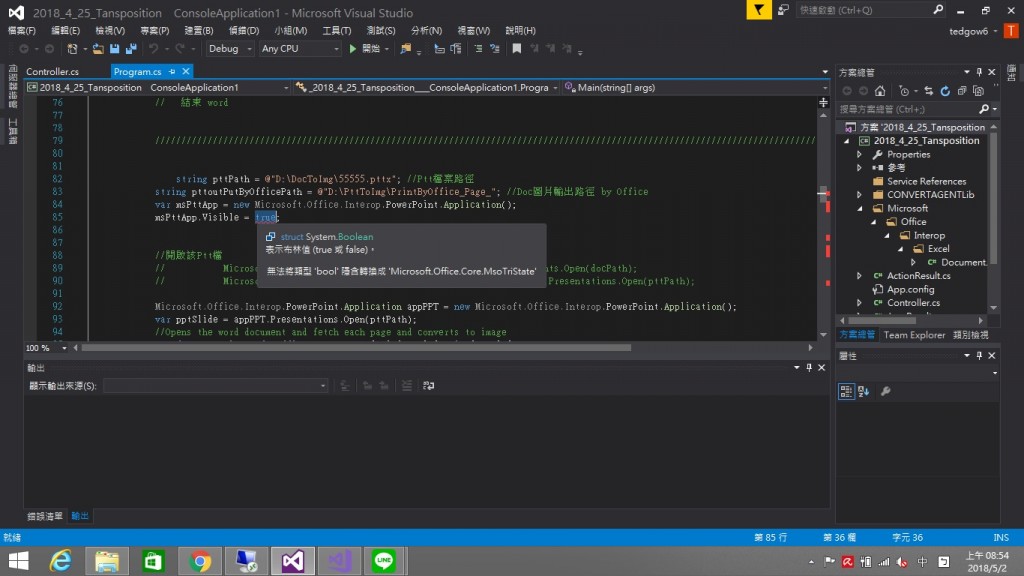Open the 錯誤清單 error list tab

(45, 516)
